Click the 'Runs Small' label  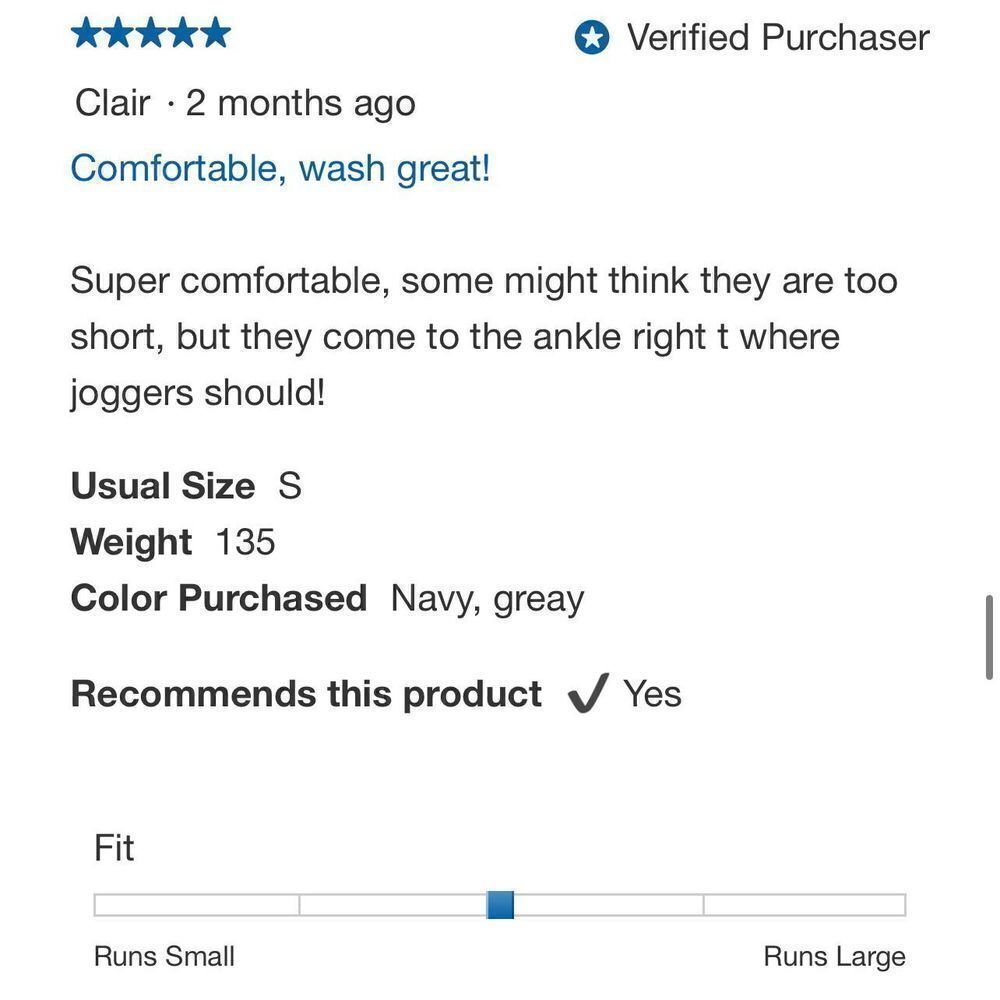[165, 957]
